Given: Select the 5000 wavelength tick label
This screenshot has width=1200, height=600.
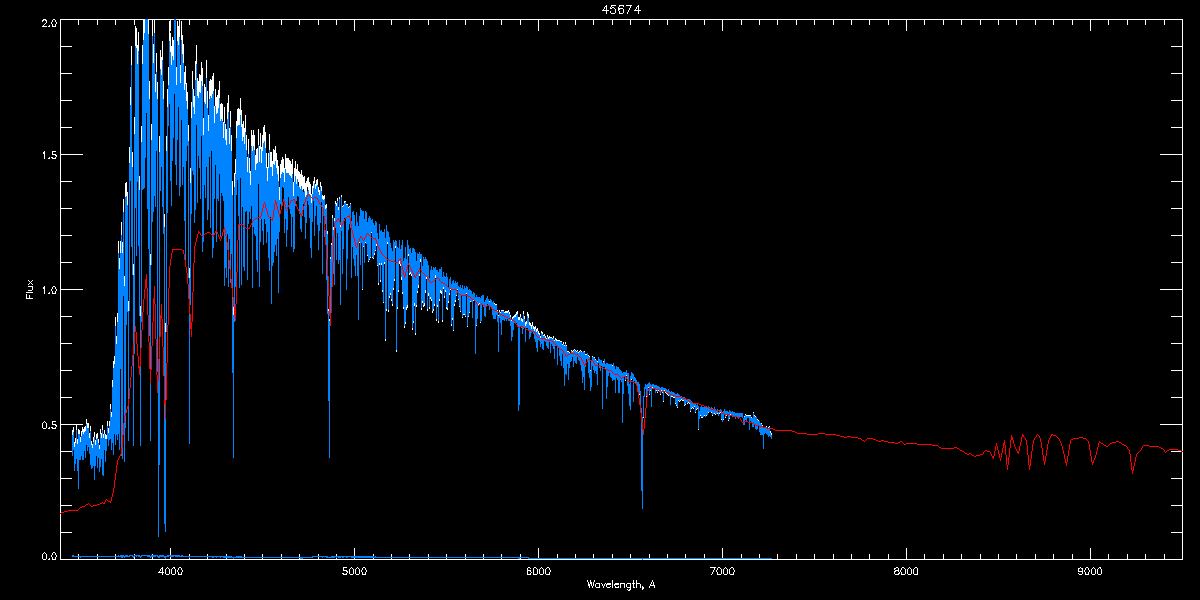Looking at the screenshot, I should [354, 572].
